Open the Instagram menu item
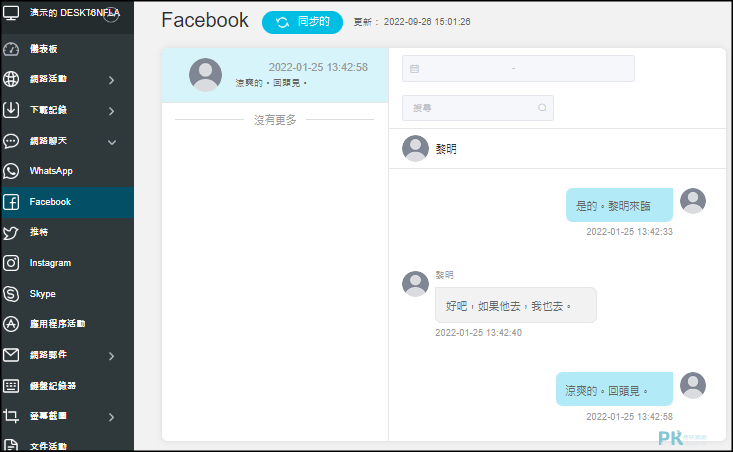This screenshot has height=452, width=733. 67,263
